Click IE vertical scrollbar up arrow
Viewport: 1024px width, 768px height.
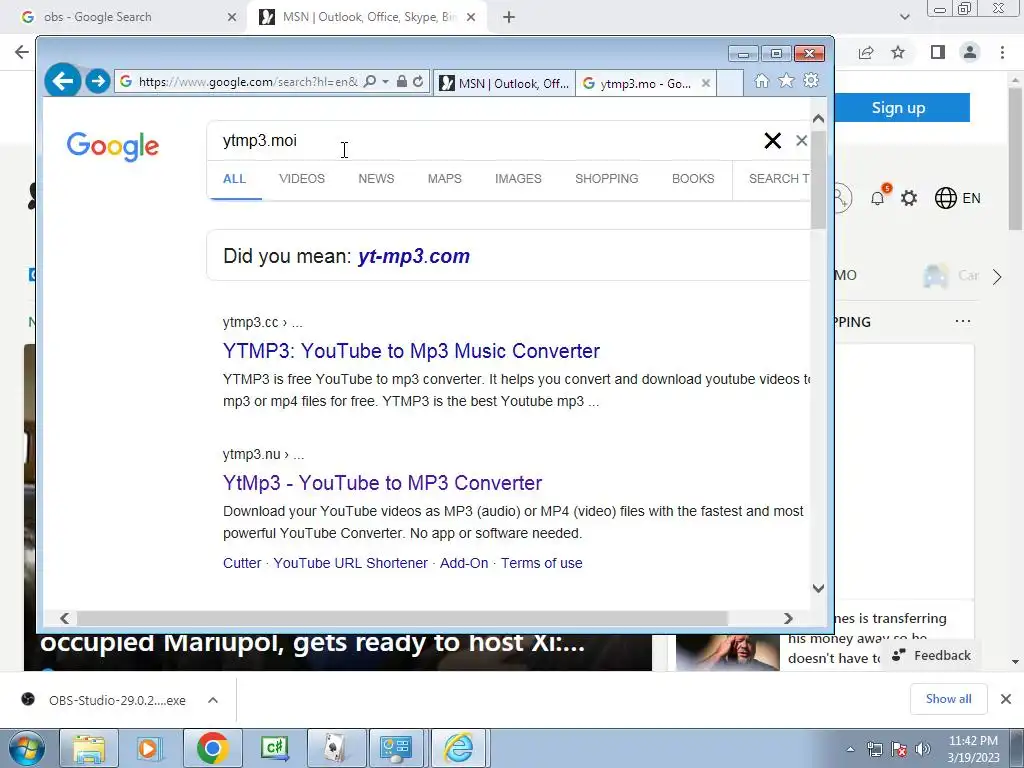(x=818, y=119)
